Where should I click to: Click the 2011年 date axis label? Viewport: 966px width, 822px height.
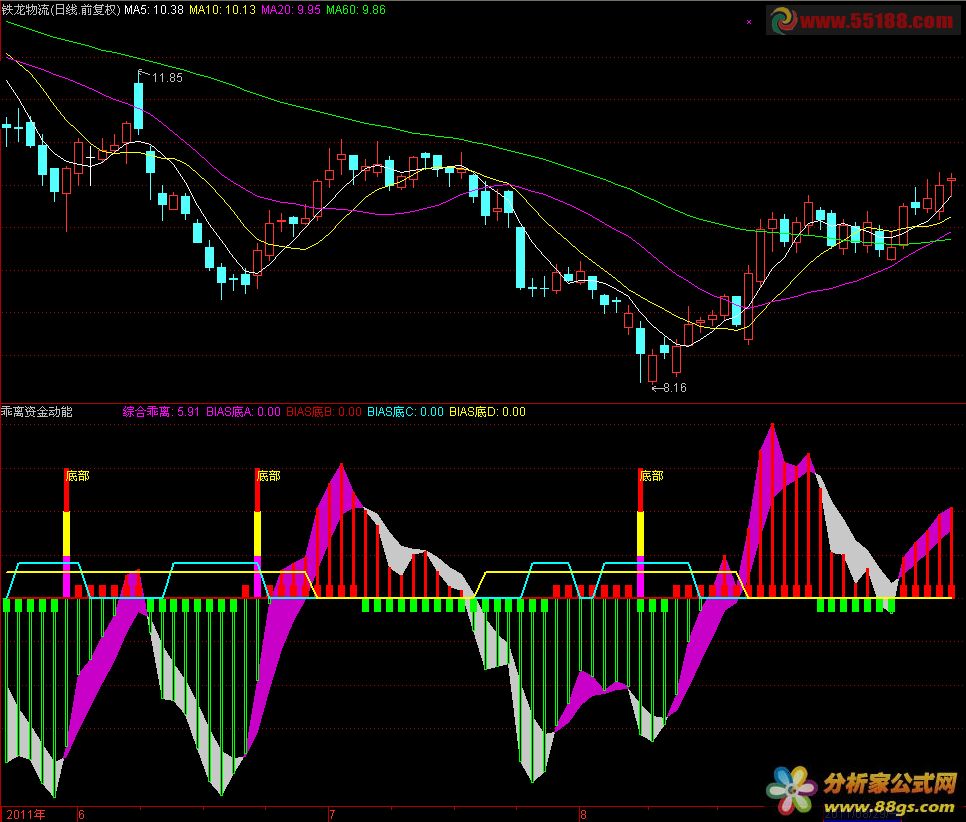point(25,815)
